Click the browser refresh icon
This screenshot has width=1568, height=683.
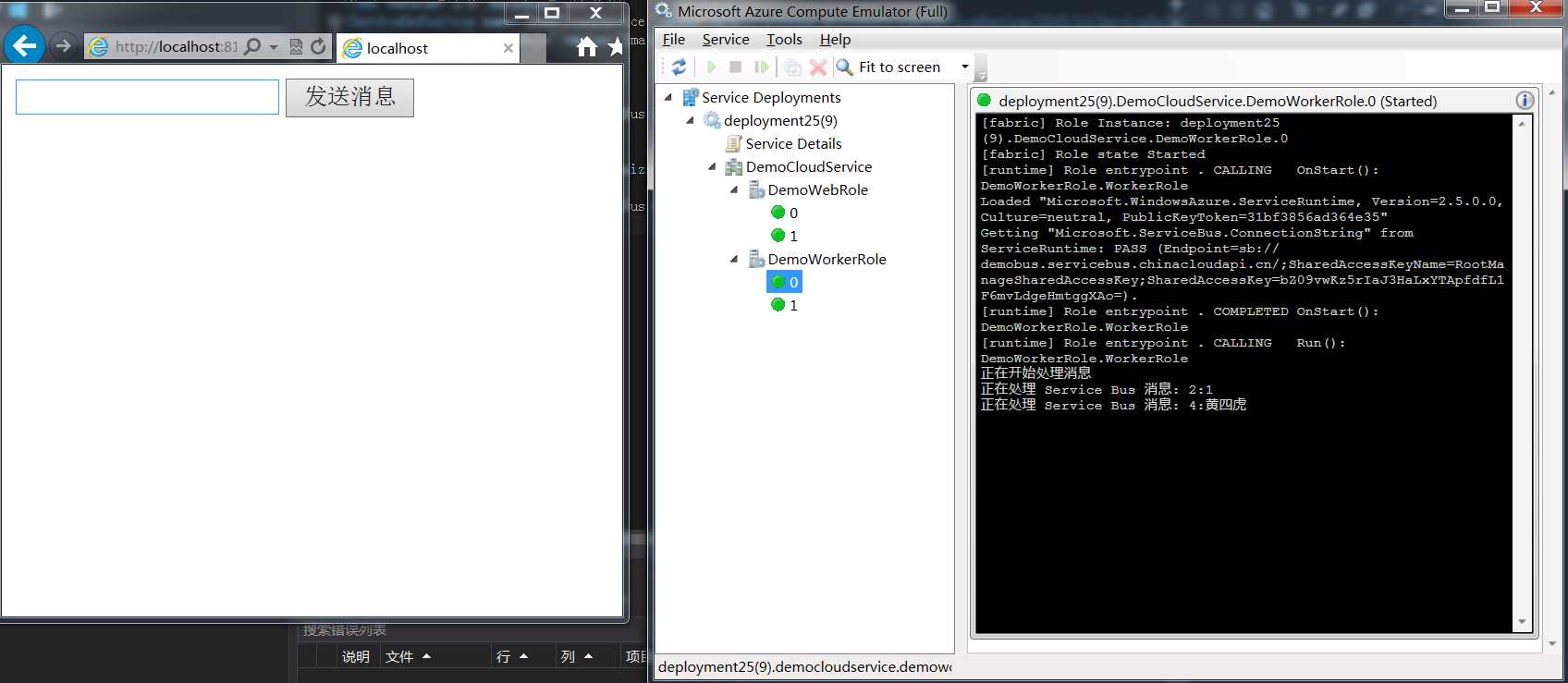click(x=318, y=46)
